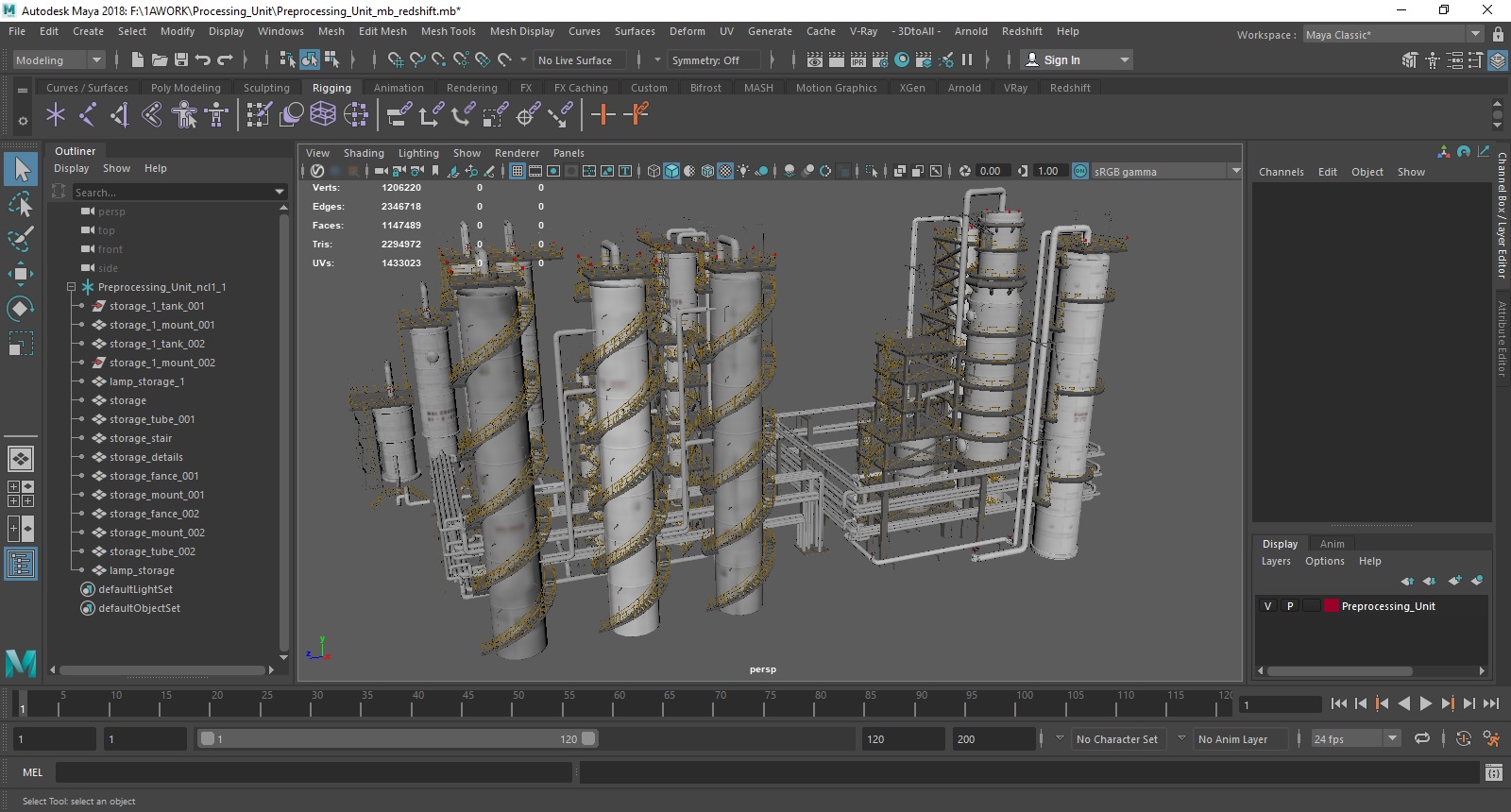Viewport: 1511px width, 812px height.
Task: Switch to the Poly Modeling shelf tab
Action: (185, 88)
